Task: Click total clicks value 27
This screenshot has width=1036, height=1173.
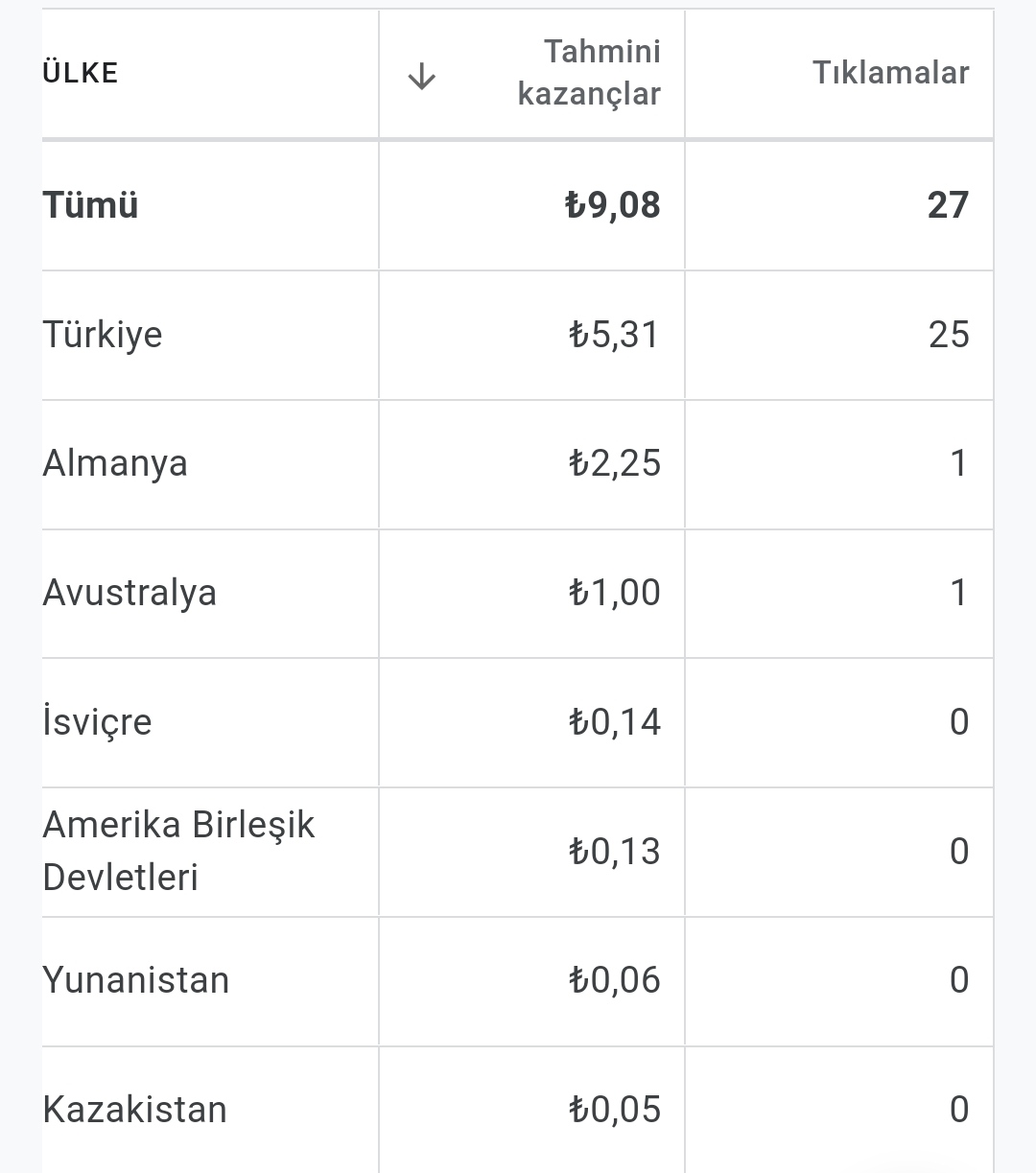Action: coord(948,205)
